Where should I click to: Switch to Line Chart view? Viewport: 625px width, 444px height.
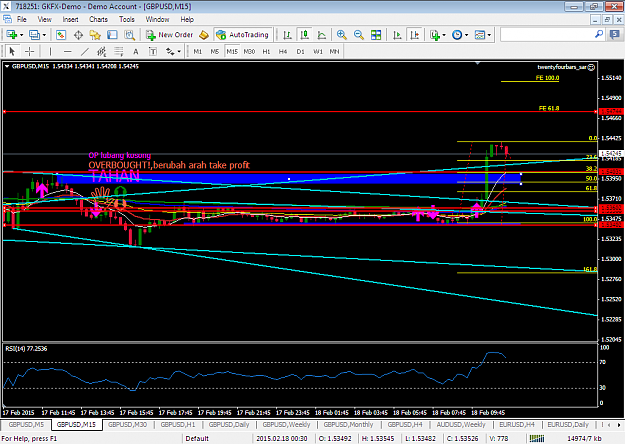[x=322, y=35]
